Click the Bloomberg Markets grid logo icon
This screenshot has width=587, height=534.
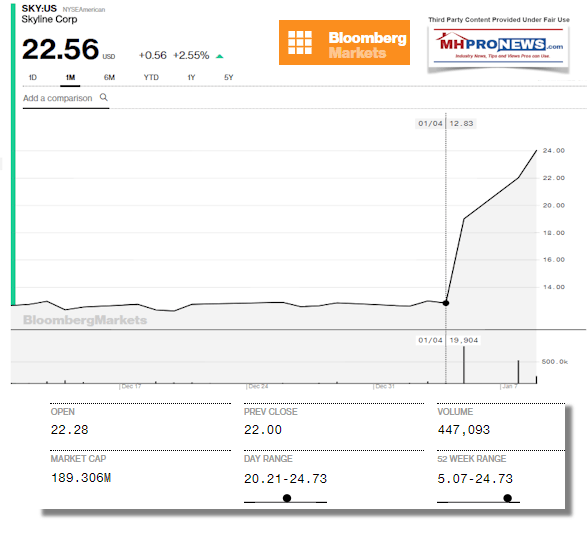(x=300, y=42)
